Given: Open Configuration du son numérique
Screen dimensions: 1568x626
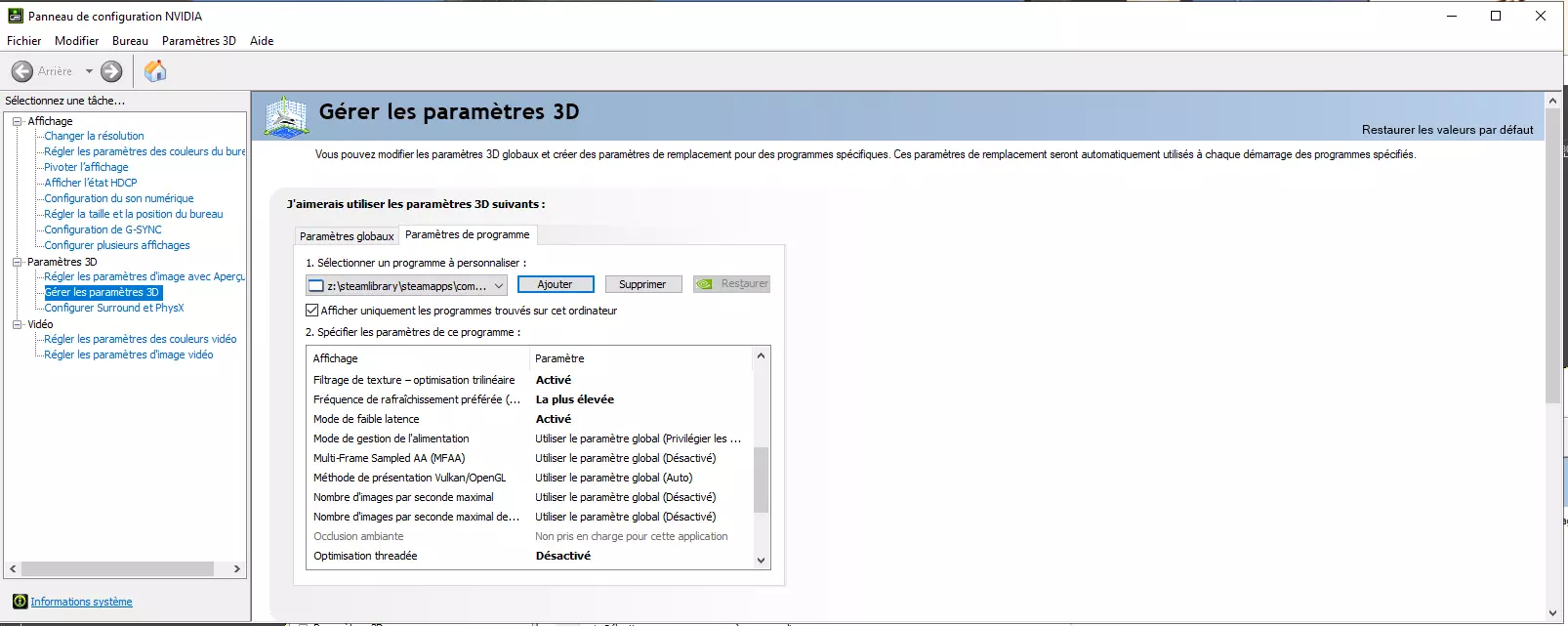Looking at the screenshot, I should (x=119, y=198).
